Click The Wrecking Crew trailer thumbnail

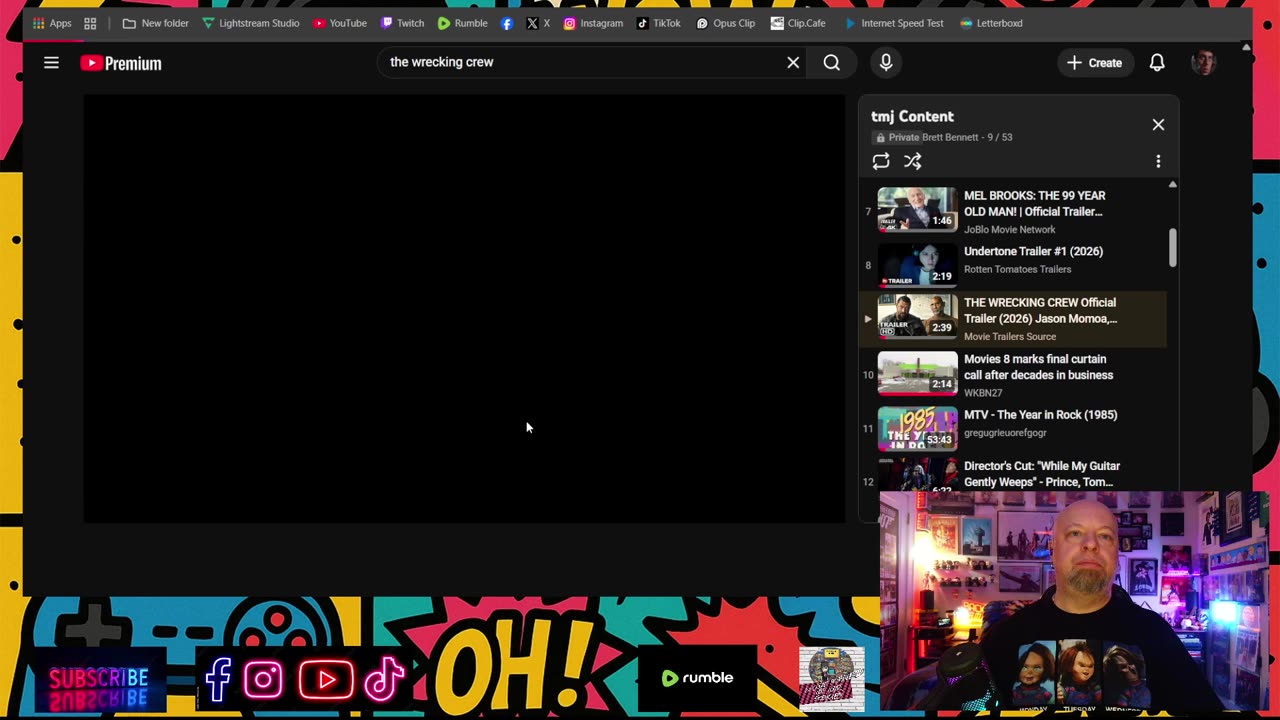pos(917,315)
